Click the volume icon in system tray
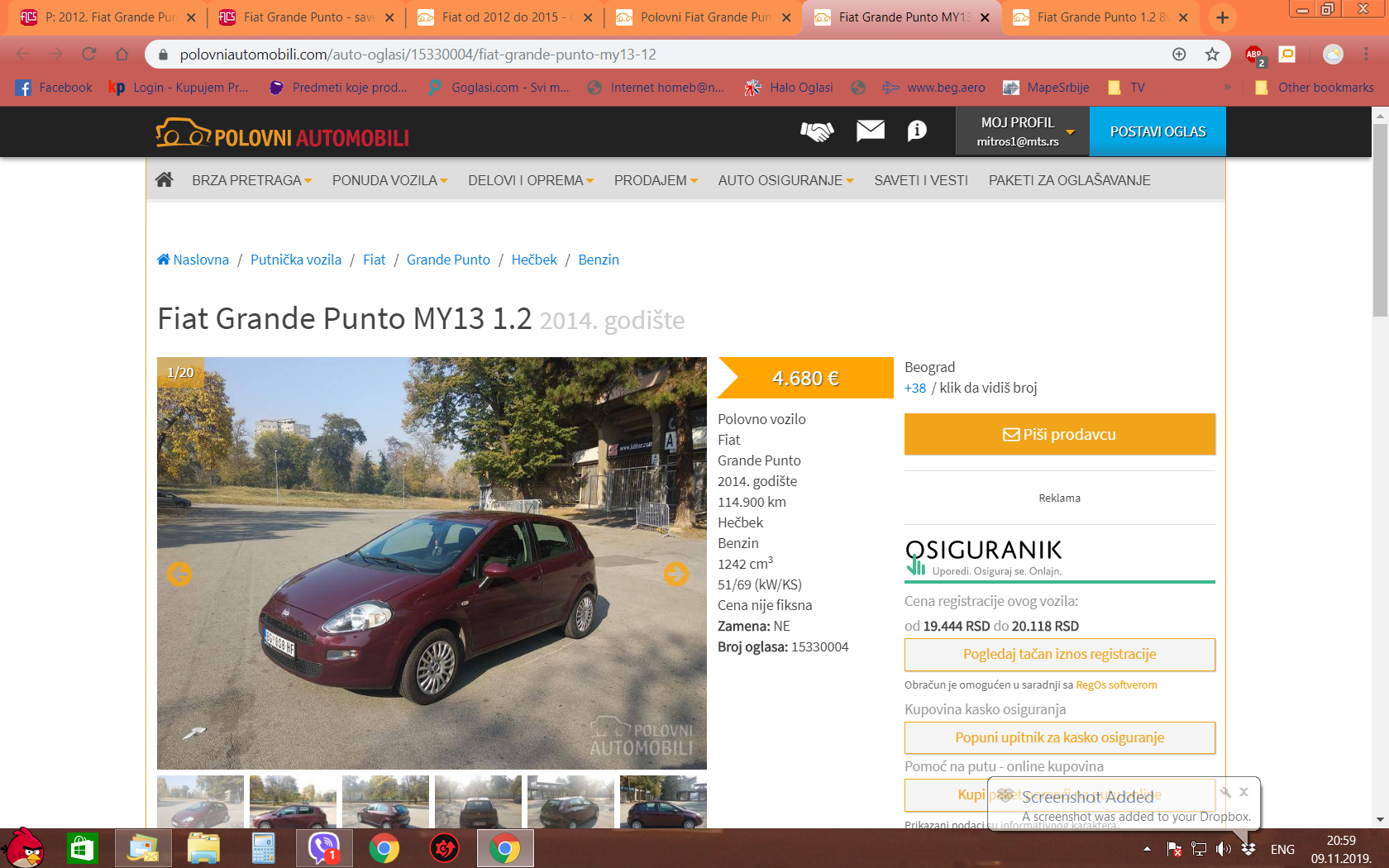The width and height of the screenshot is (1389, 868). click(x=1224, y=849)
